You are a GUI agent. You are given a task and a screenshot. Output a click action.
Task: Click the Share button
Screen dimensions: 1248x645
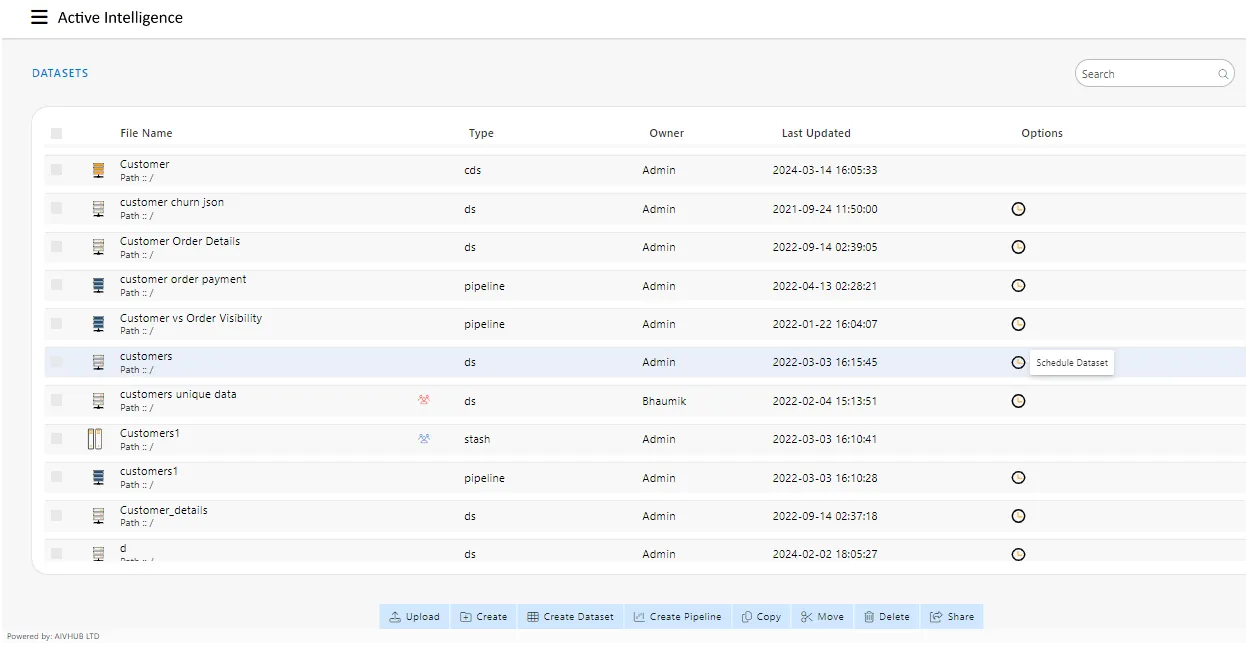[952, 617]
